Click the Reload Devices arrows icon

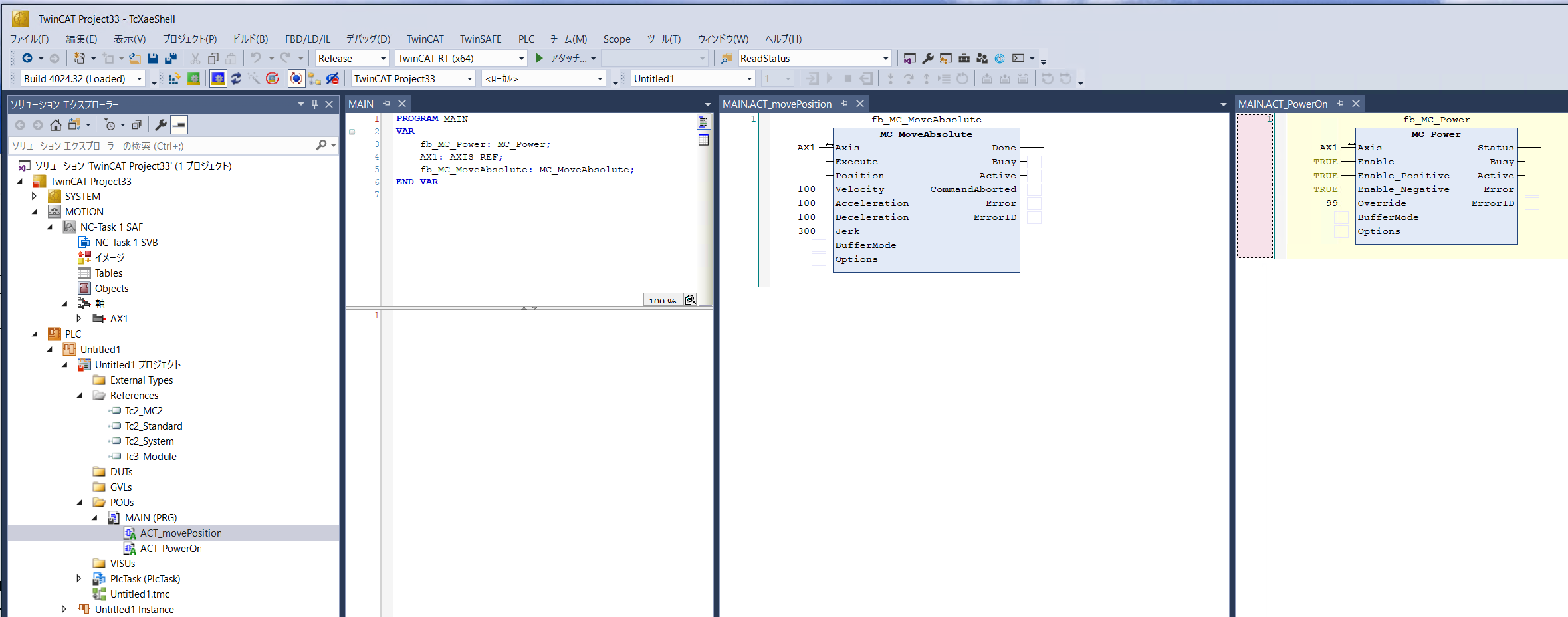[236, 79]
